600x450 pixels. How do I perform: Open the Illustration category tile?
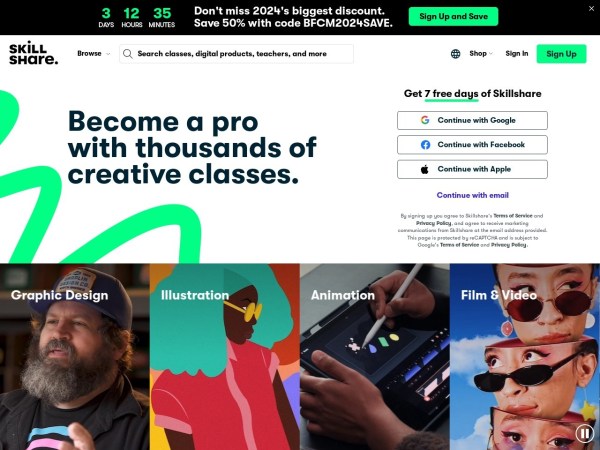click(x=225, y=357)
